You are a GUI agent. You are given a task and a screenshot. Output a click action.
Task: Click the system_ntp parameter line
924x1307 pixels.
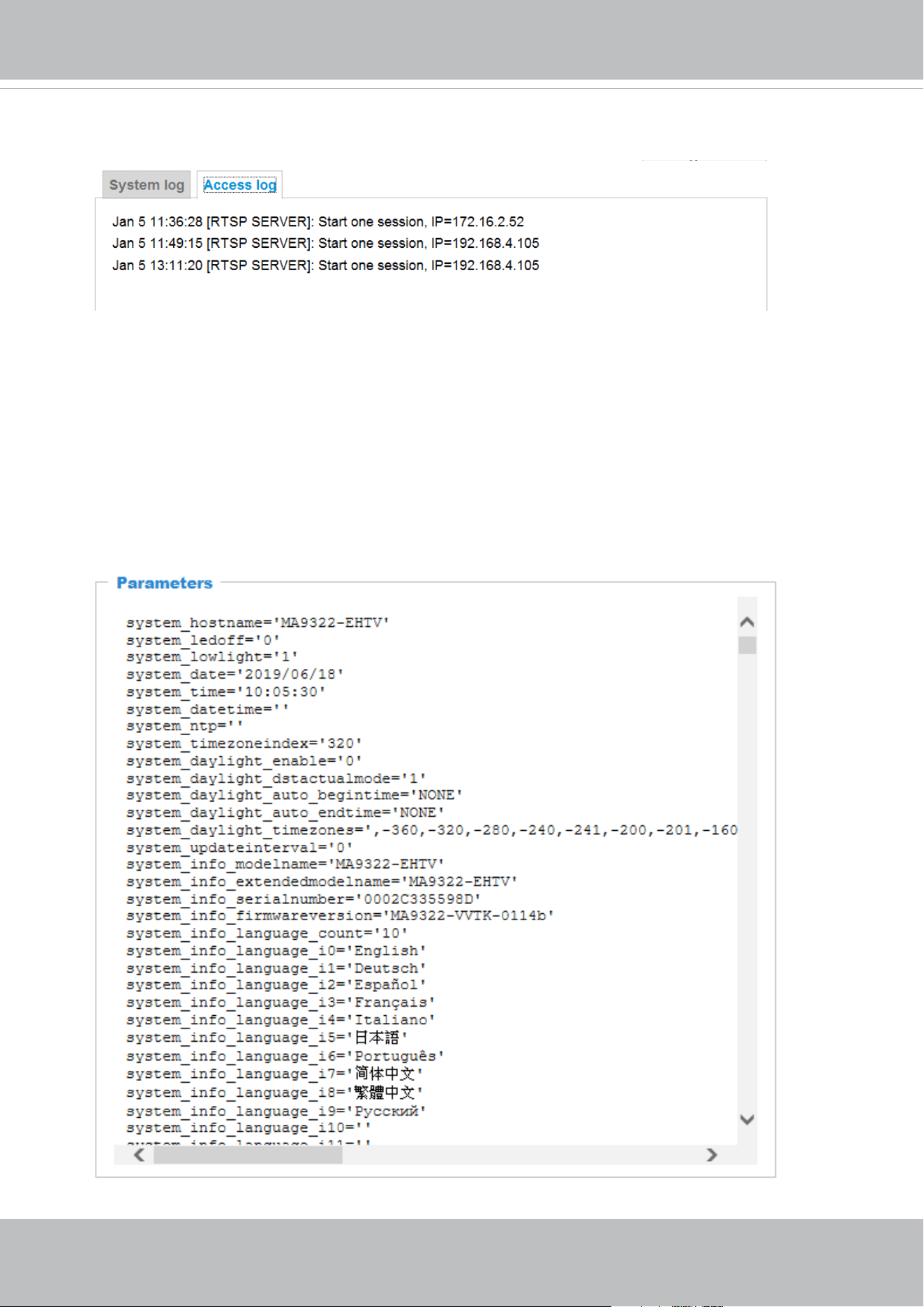185,726
